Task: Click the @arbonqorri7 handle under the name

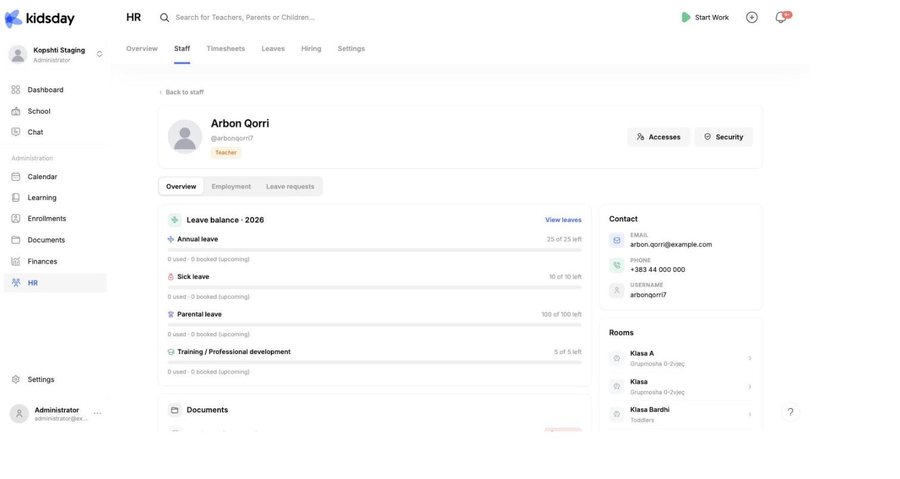Action: click(x=232, y=138)
